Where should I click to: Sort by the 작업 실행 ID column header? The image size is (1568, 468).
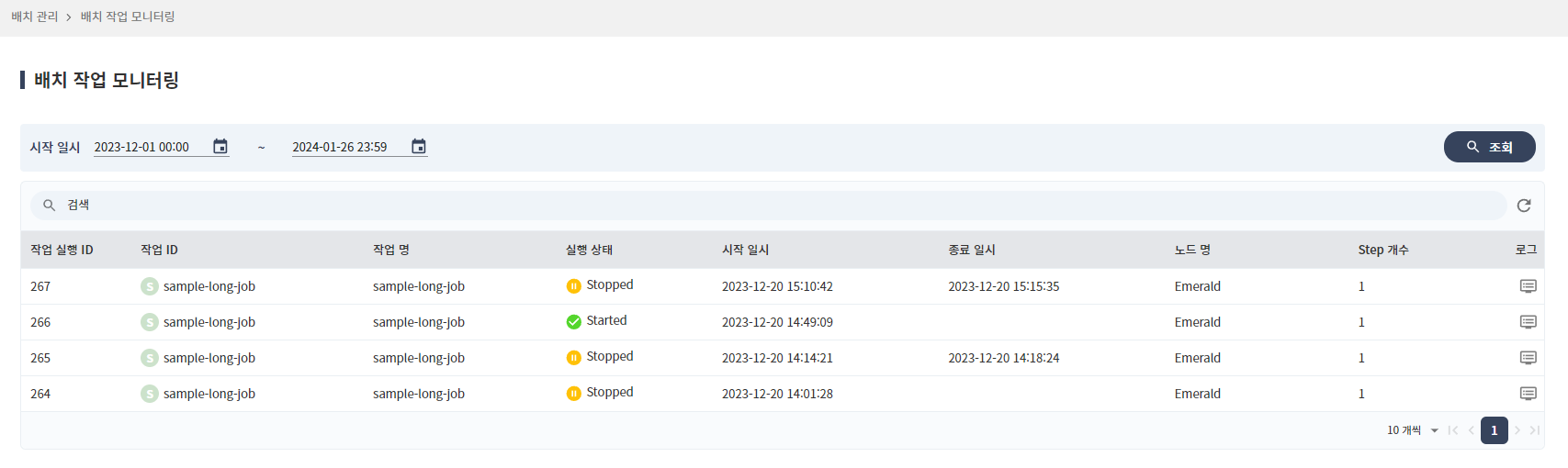[x=62, y=250]
